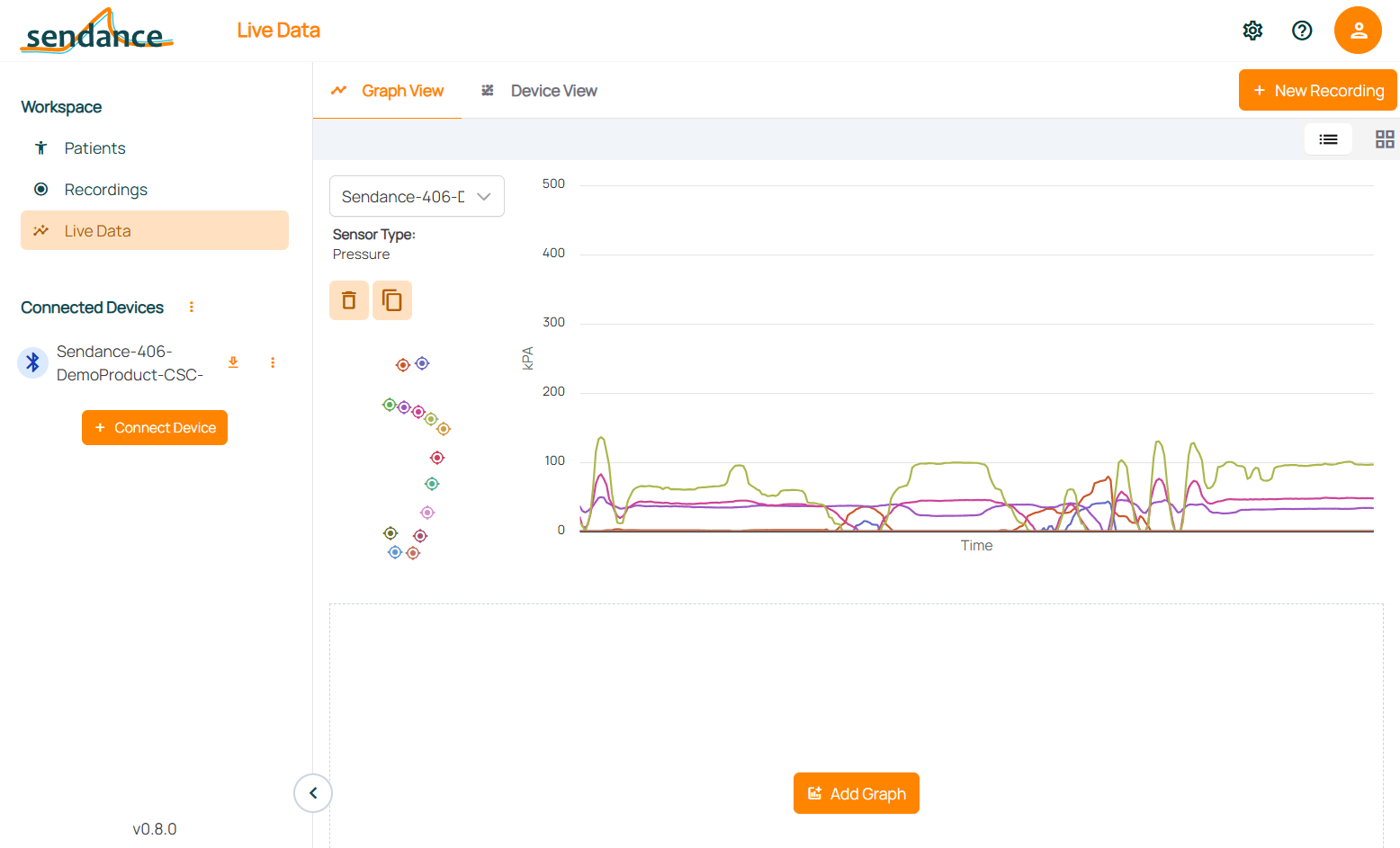Download data from the Sendance-406 device
The image size is (1400, 848).
(233, 362)
